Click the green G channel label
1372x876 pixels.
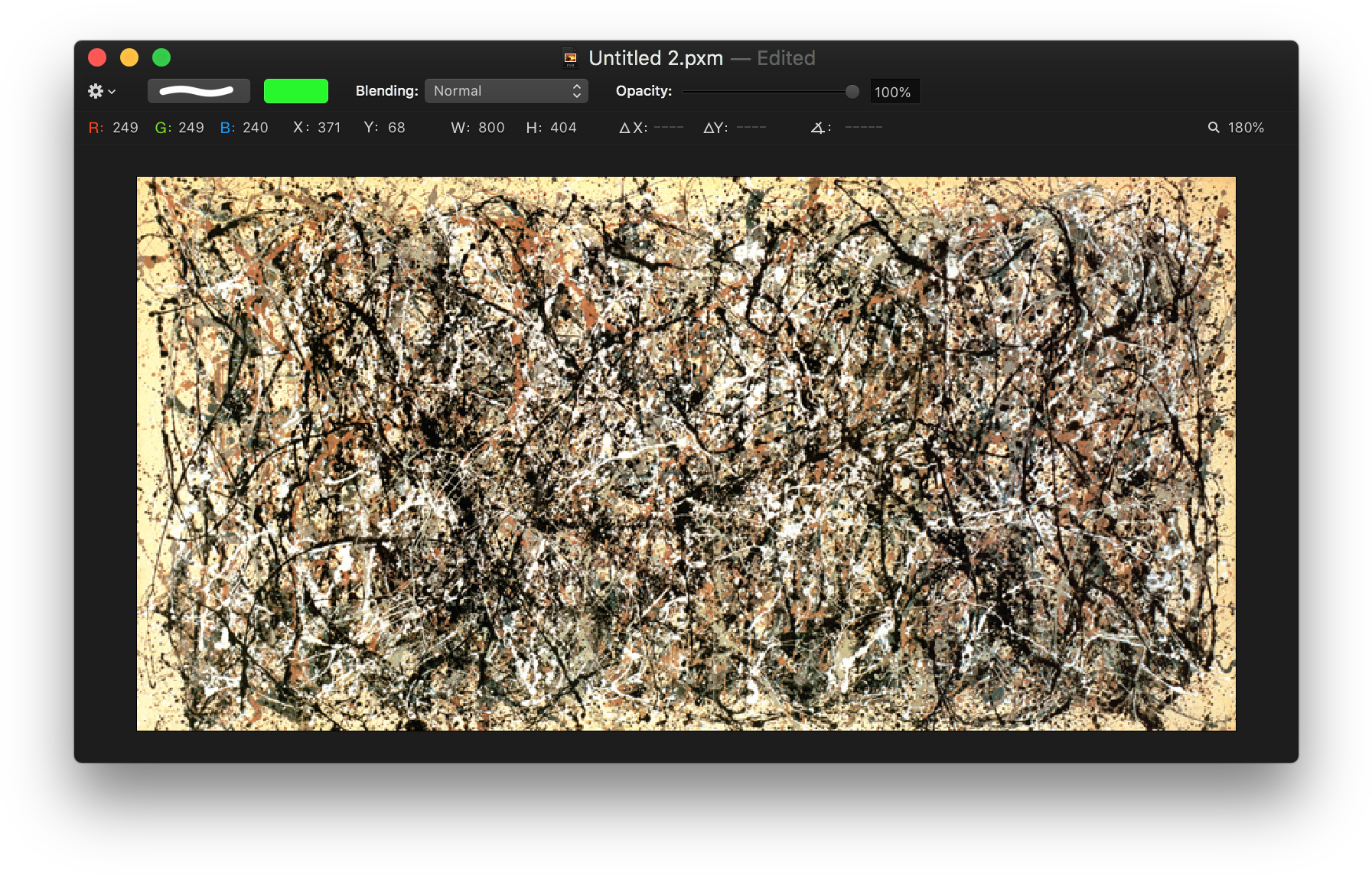(x=160, y=128)
